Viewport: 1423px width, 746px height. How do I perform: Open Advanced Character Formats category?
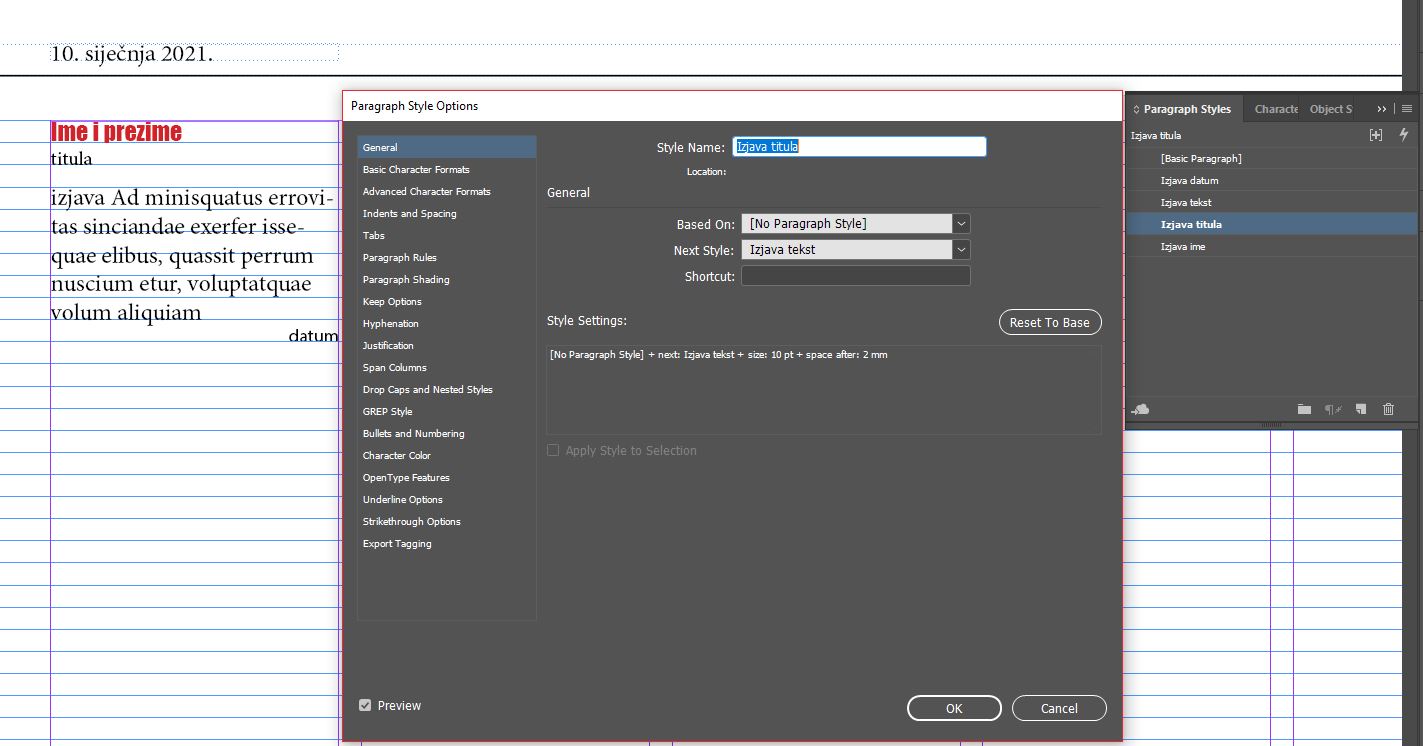coord(447,191)
